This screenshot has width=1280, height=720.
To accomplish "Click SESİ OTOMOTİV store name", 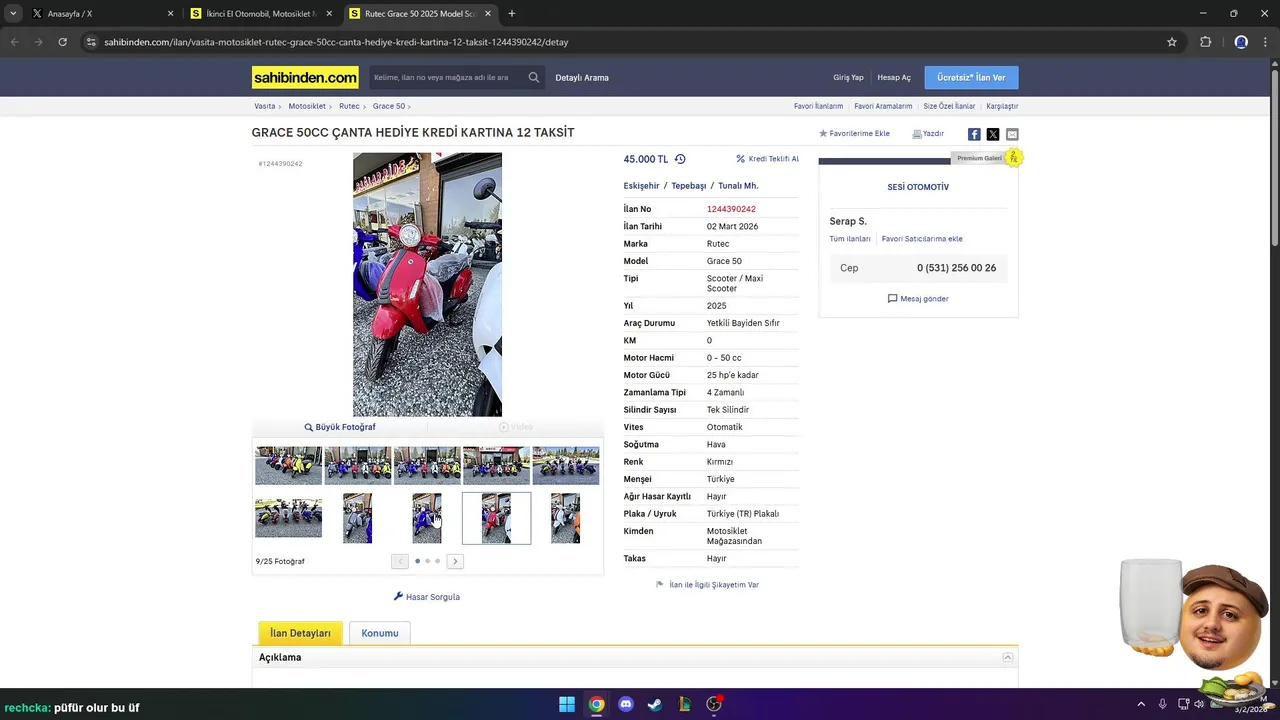I will tap(918, 187).
